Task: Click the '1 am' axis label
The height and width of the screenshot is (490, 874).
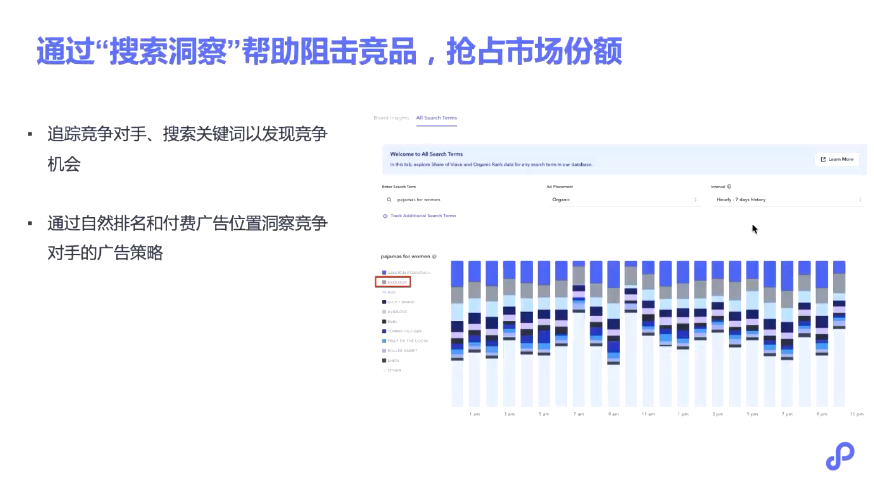Action: (474, 414)
